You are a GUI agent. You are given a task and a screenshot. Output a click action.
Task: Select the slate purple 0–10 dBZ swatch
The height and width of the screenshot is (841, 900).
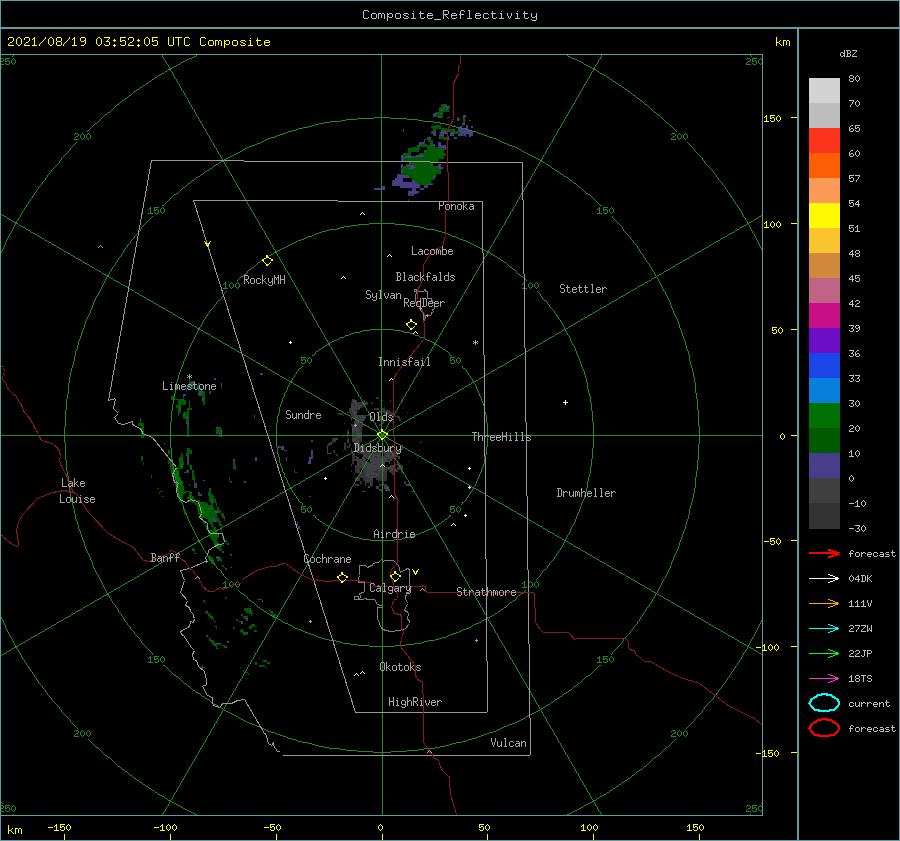click(x=824, y=466)
